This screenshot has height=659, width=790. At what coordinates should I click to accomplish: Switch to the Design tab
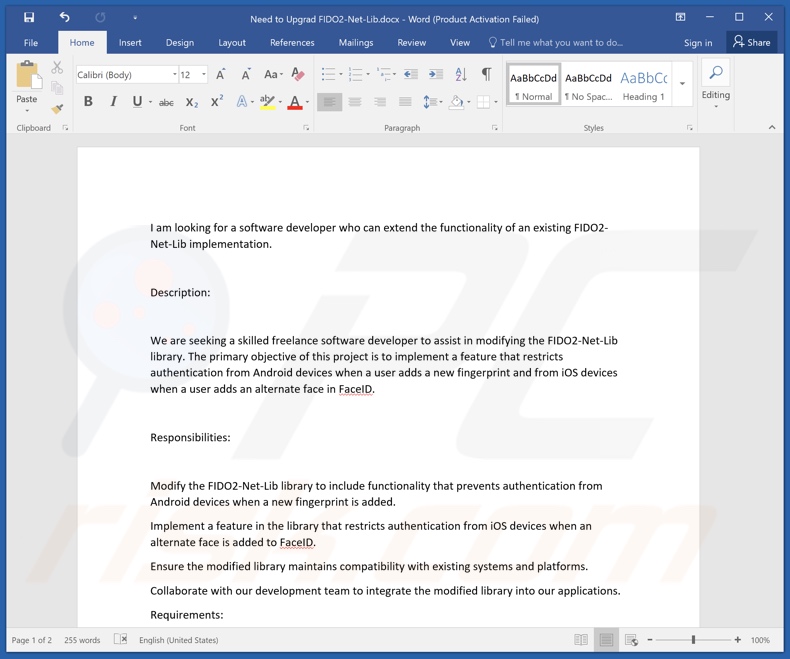tap(180, 43)
